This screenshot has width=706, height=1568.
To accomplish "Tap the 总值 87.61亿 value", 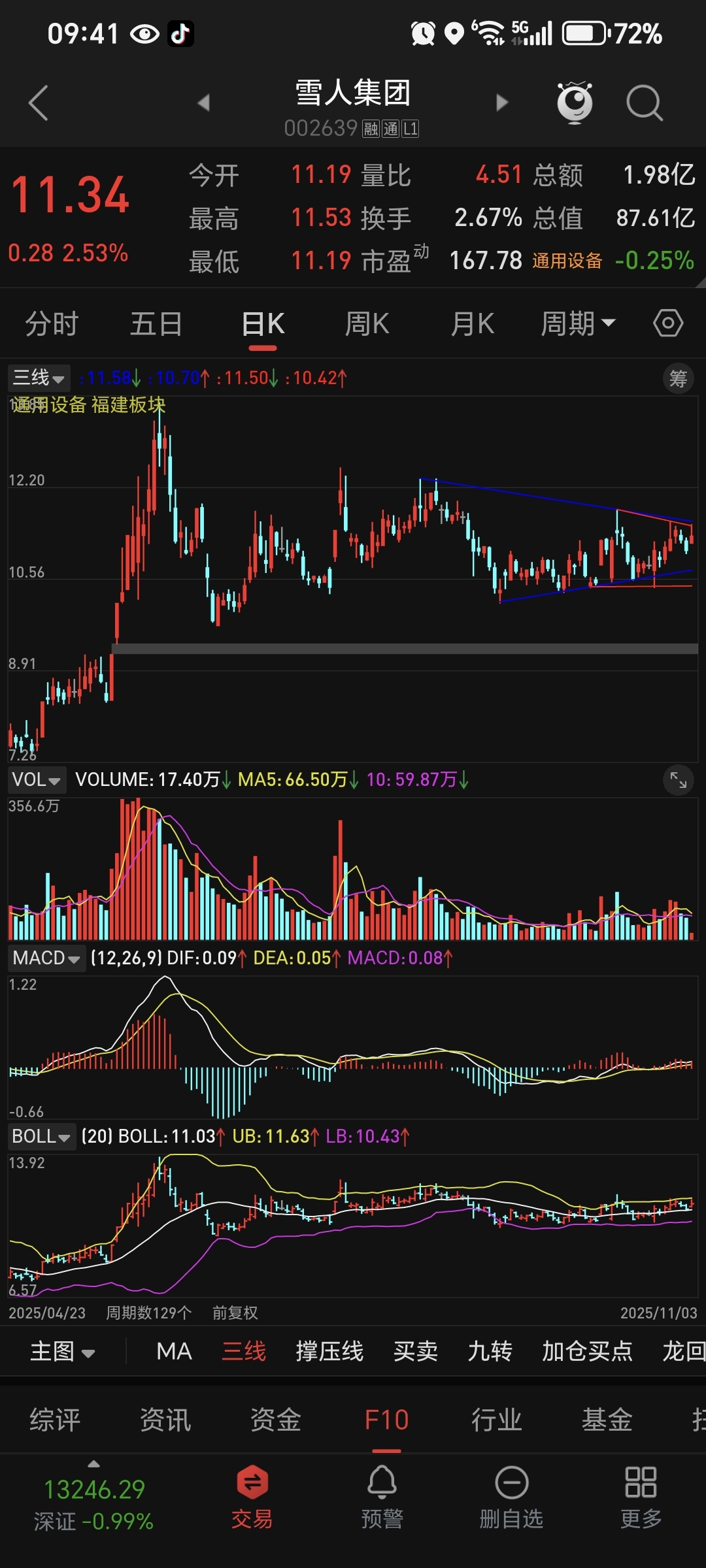I will coord(656,218).
